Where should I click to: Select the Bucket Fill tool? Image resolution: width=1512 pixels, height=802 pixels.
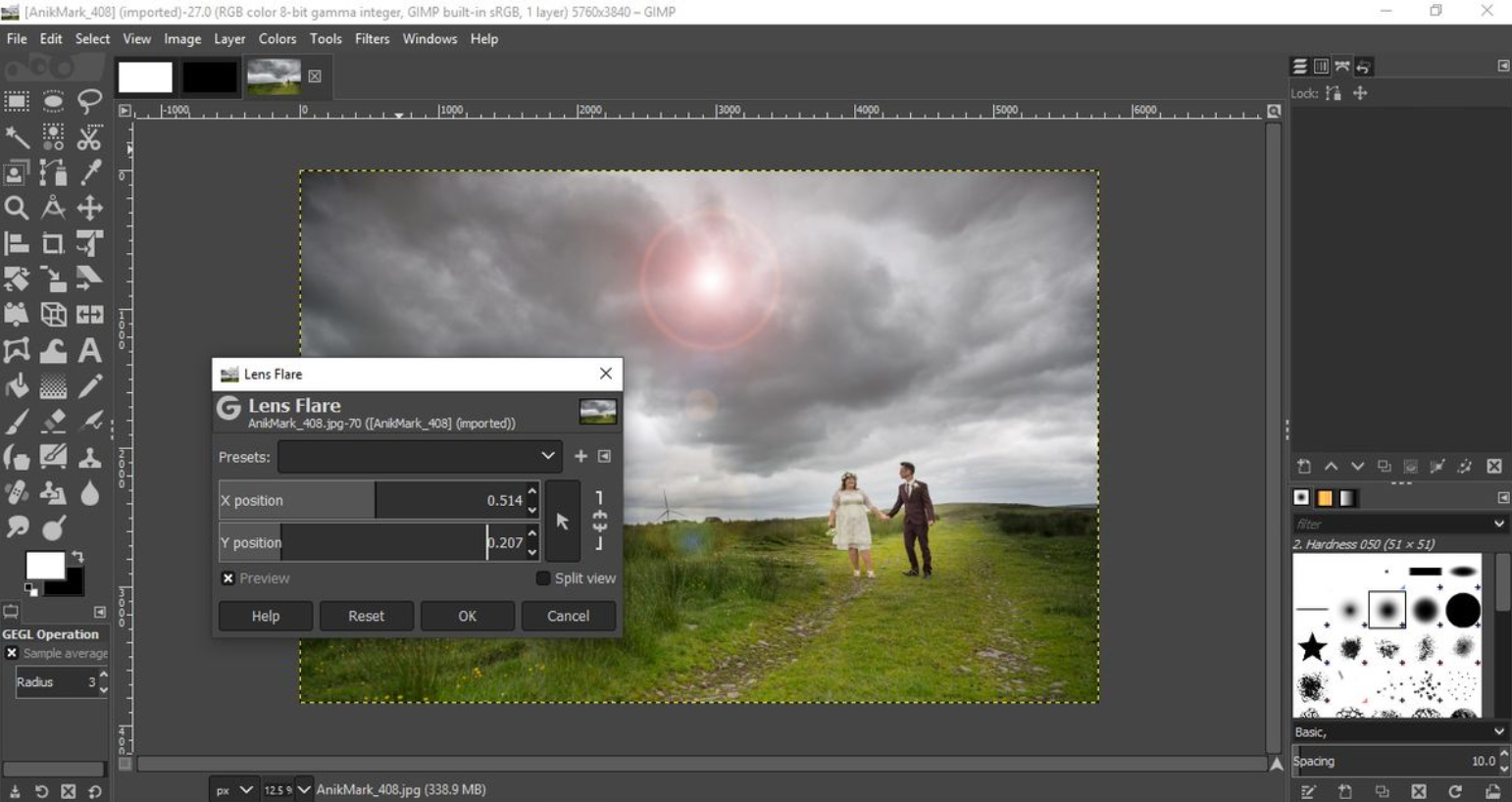click(17, 386)
